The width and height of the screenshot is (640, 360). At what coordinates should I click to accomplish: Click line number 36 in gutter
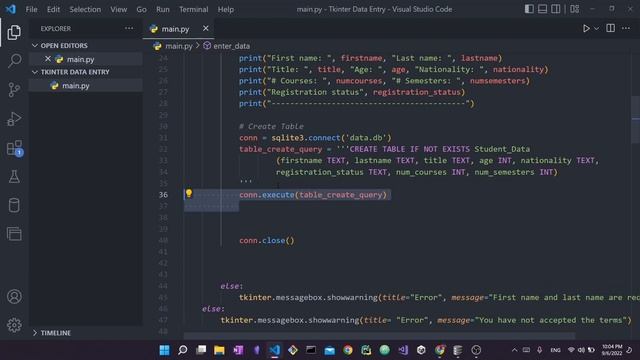163,195
